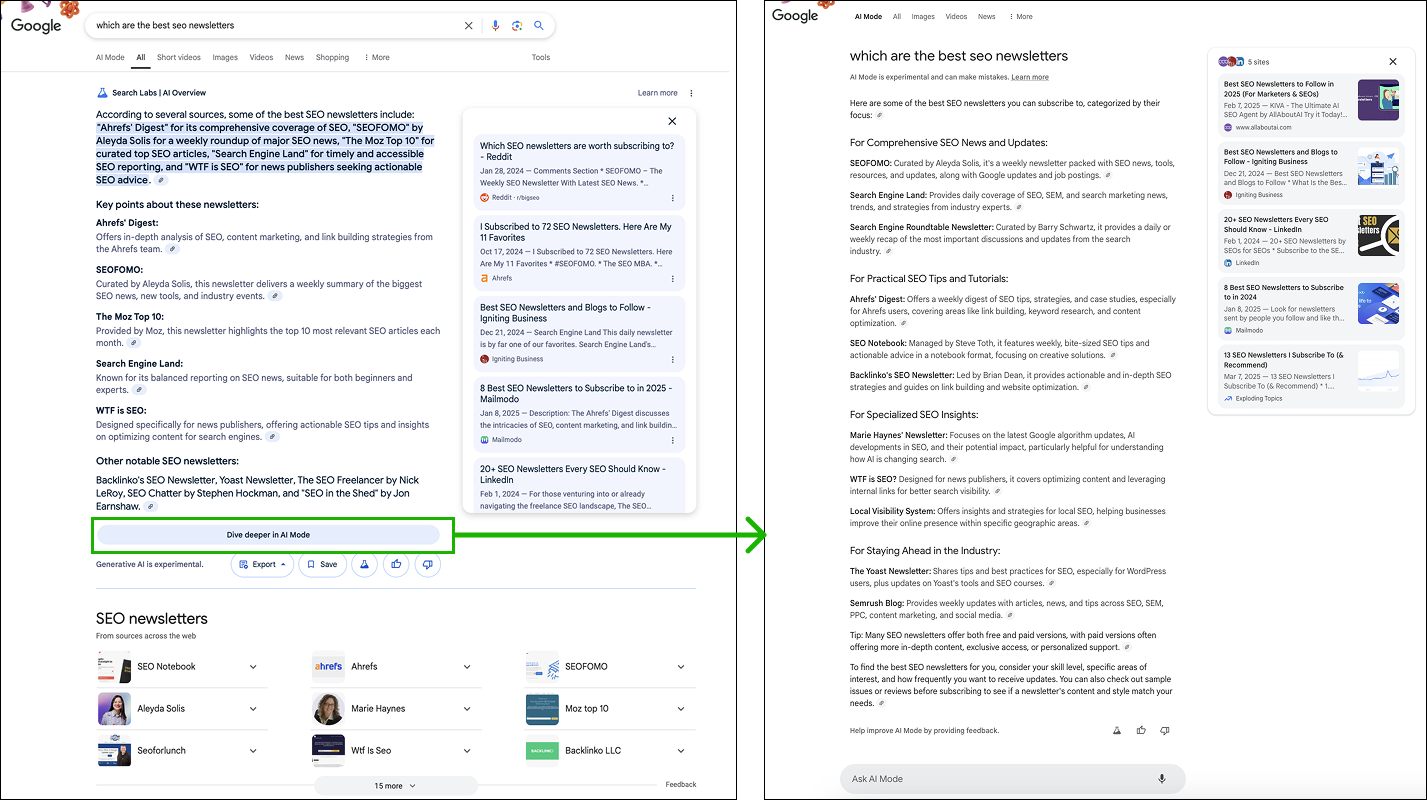Viewport: 1427px width, 800px height.
Task: Select the News tab in AI Mode header
Action: coord(987,17)
